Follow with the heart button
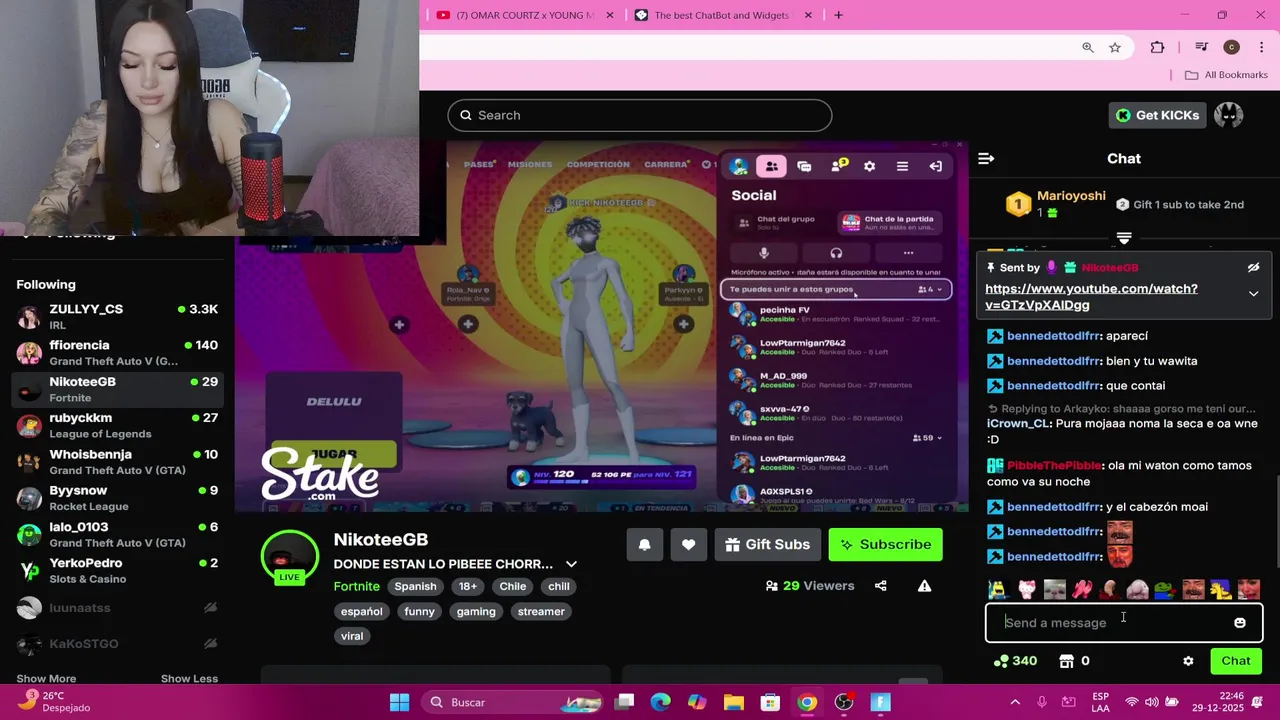 coord(688,545)
